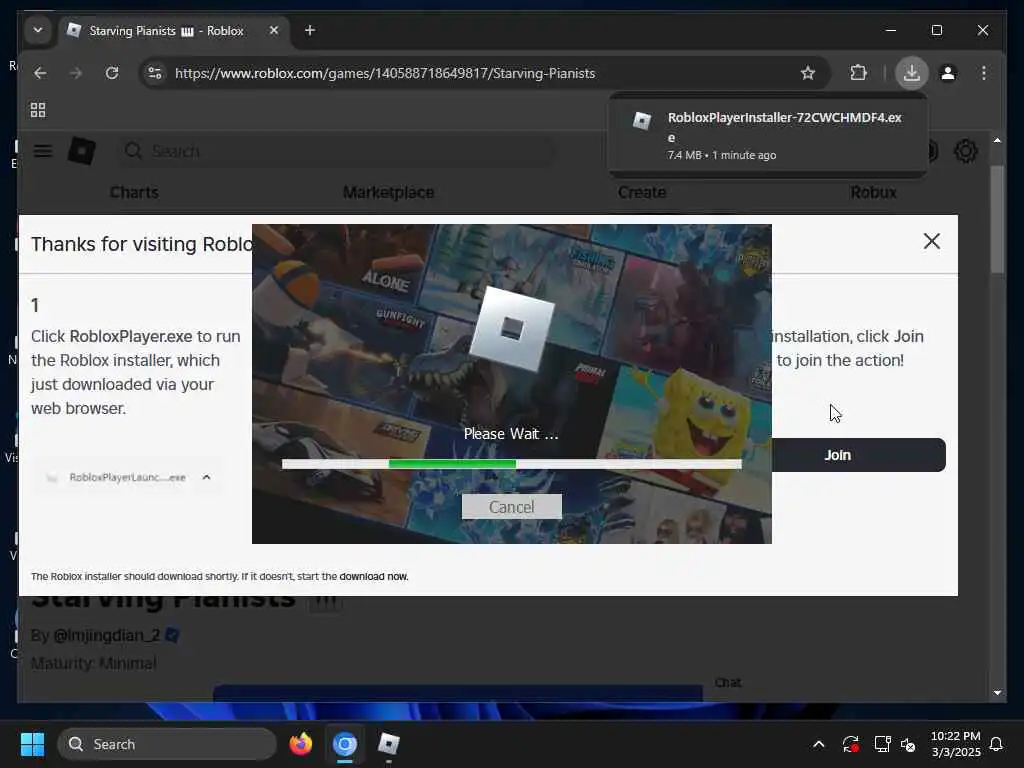Viewport: 1024px width, 768px height.
Task: Open the Marketplace navigation item
Action: [x=389, y=193]
